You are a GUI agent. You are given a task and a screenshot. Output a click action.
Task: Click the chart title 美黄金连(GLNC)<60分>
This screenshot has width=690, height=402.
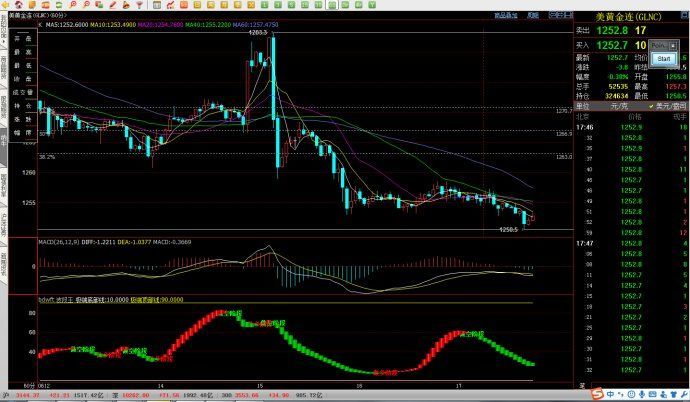coord(38,15)
